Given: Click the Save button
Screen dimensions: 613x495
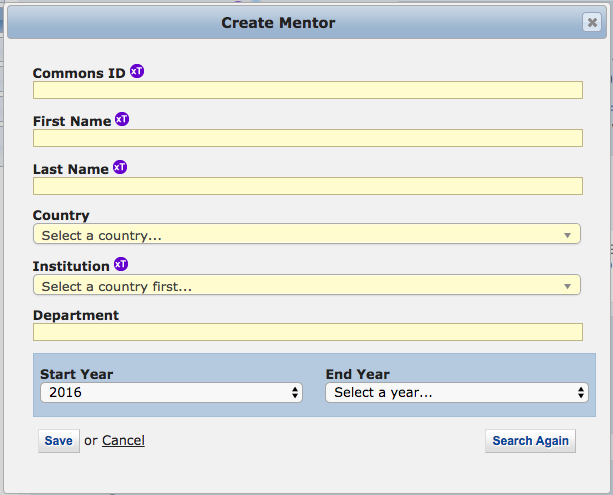Looking at the screenshot, I should [58, 441].
